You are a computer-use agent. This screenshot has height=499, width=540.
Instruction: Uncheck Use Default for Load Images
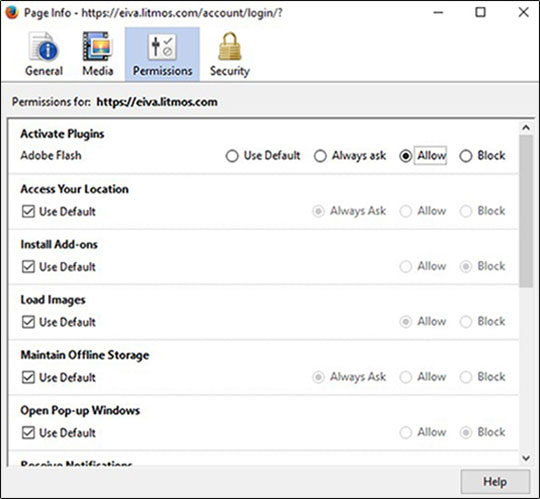(x=28, y=322)
